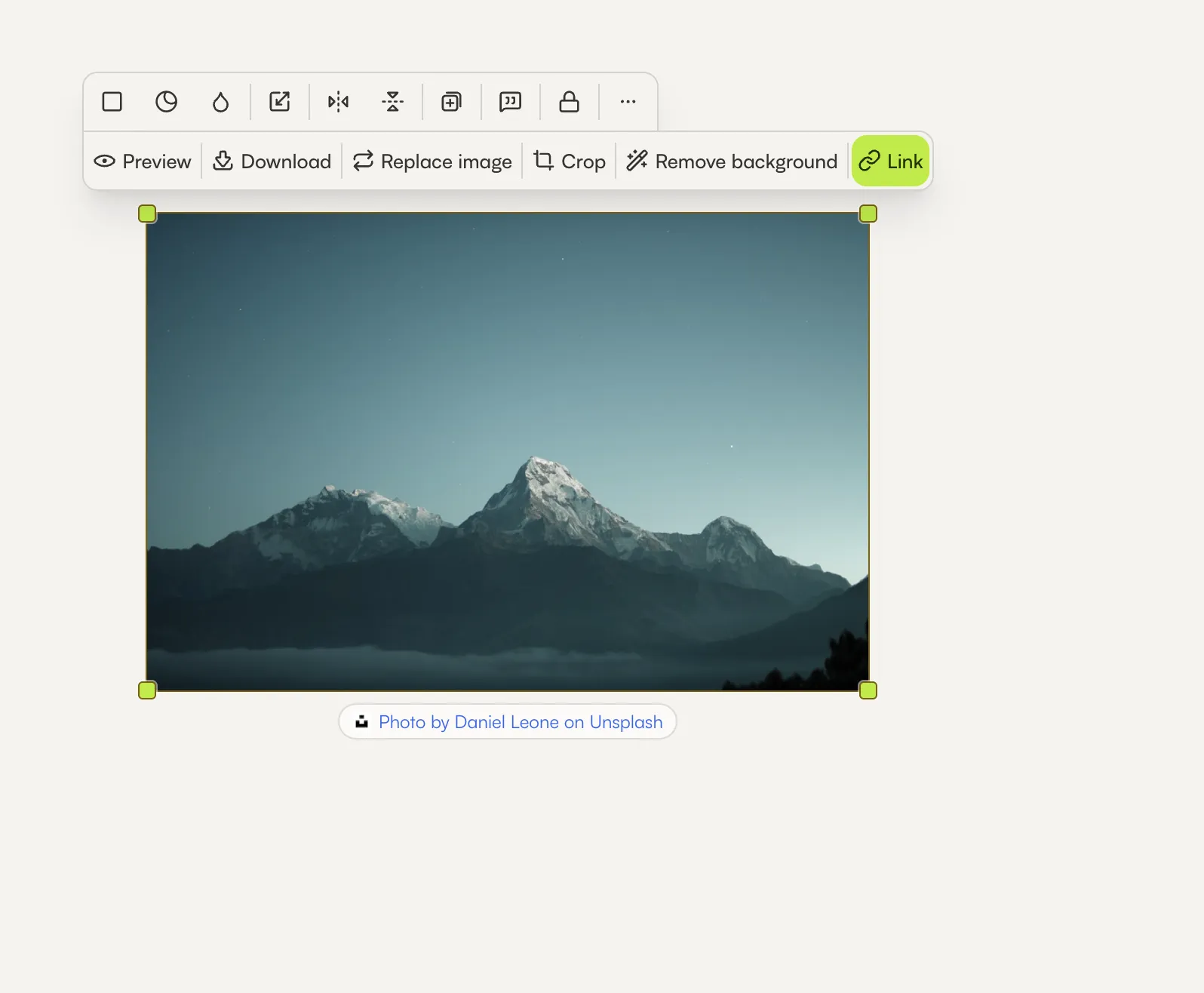Click the duplicate element icon

[x=452, y=102]
